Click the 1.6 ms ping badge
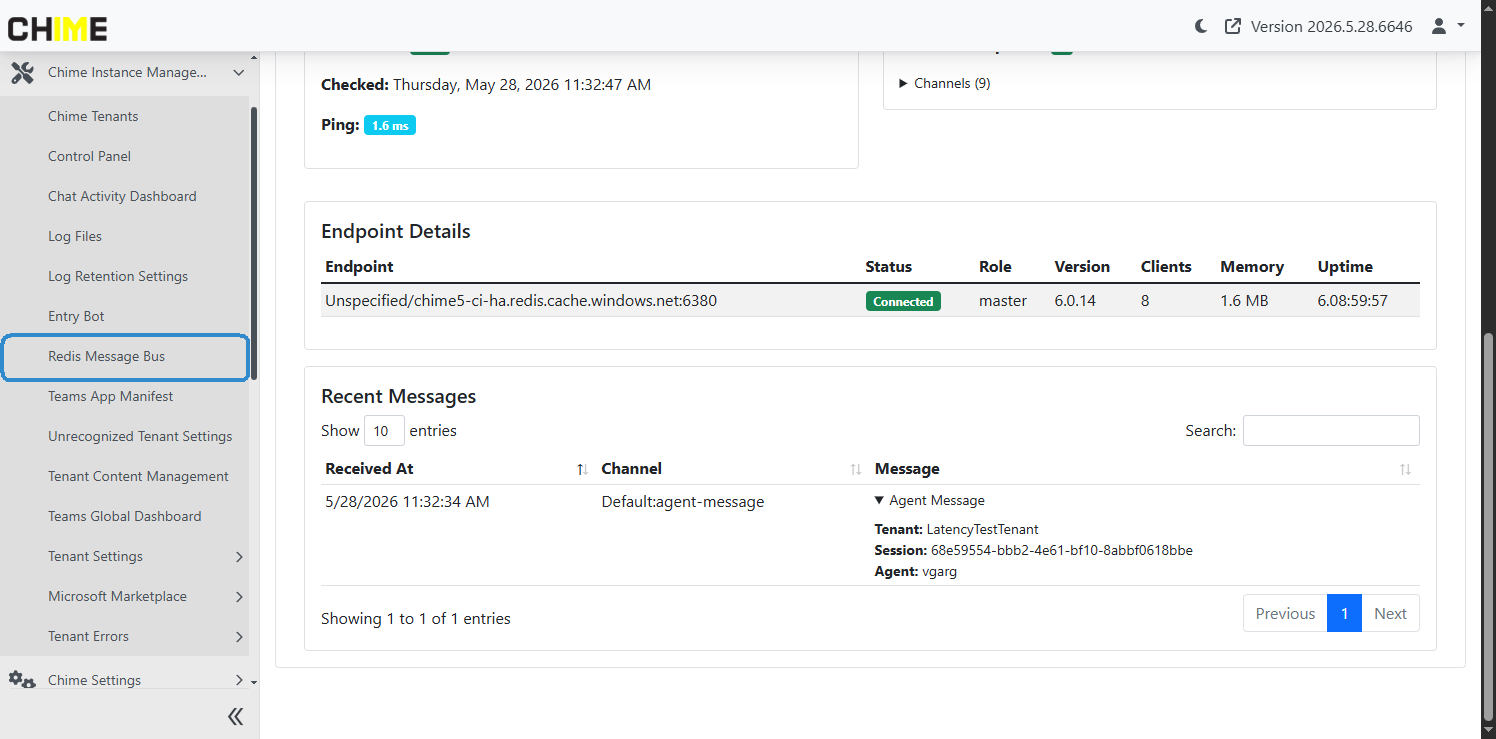Screen dimensions: 1496x739 click(390, 125)
